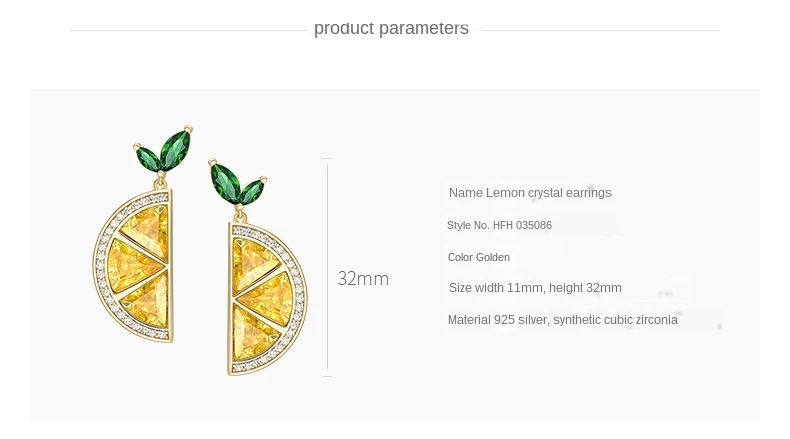Click the left earring's green leaf crystals

click(164, 150)
